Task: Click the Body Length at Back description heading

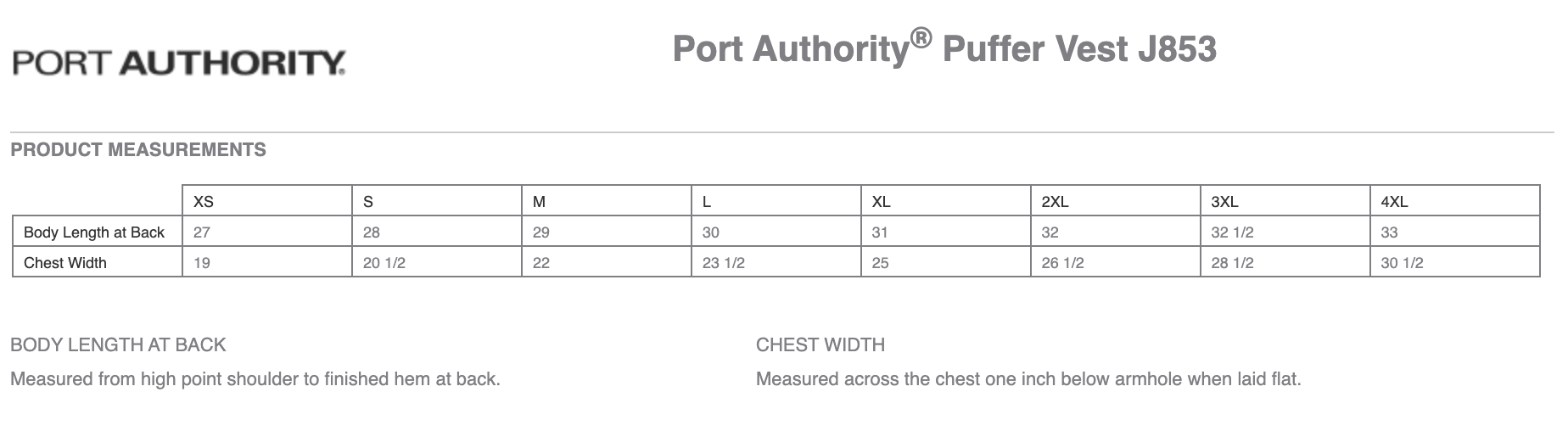Action: 118,344
